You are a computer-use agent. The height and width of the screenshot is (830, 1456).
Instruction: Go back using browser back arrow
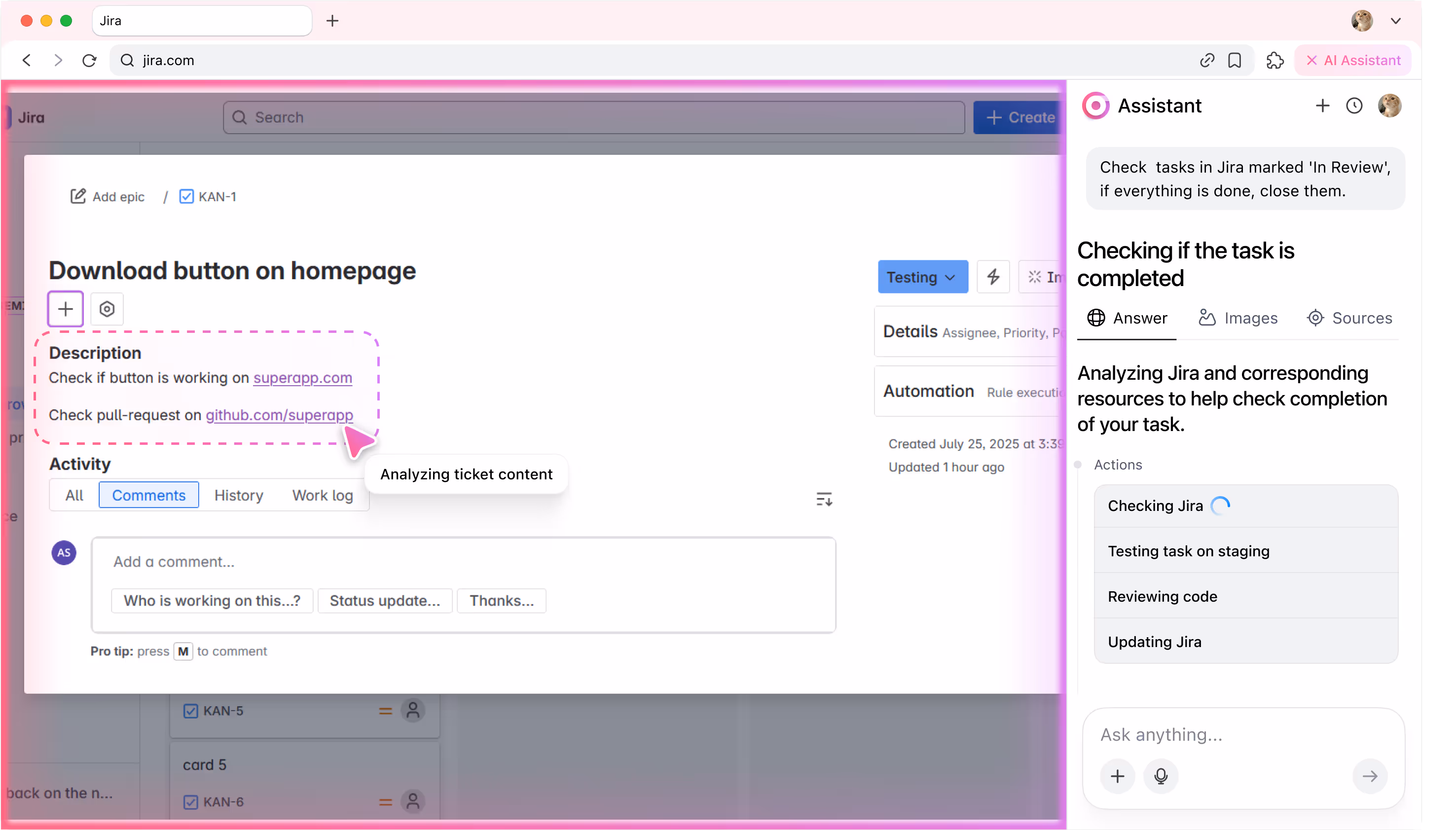[x=27, y=60]
